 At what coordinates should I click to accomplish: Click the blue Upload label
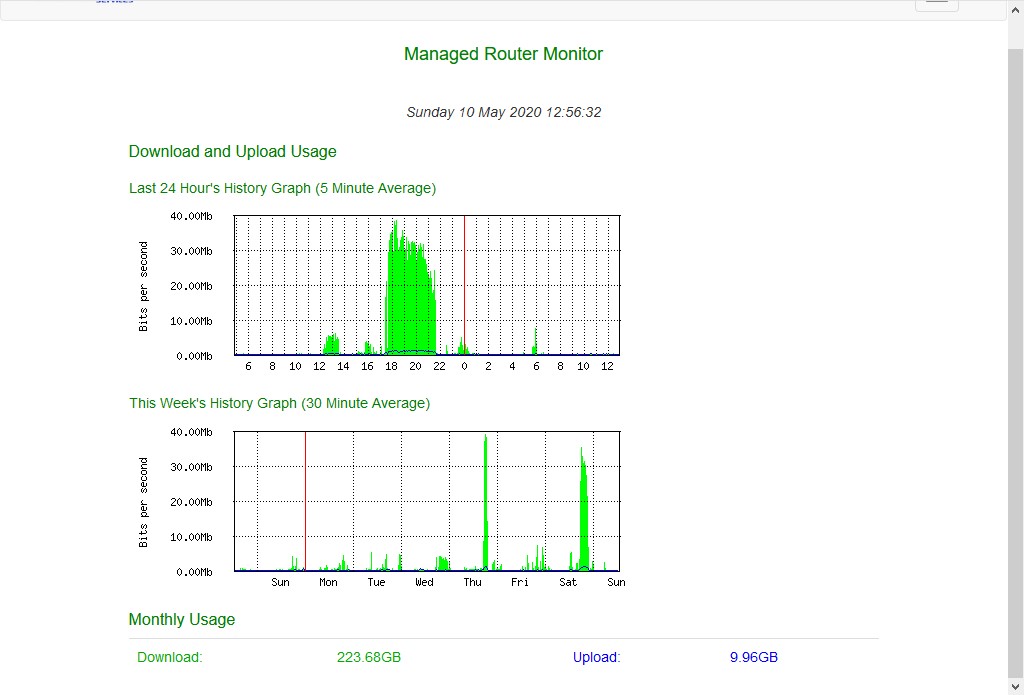596,658
